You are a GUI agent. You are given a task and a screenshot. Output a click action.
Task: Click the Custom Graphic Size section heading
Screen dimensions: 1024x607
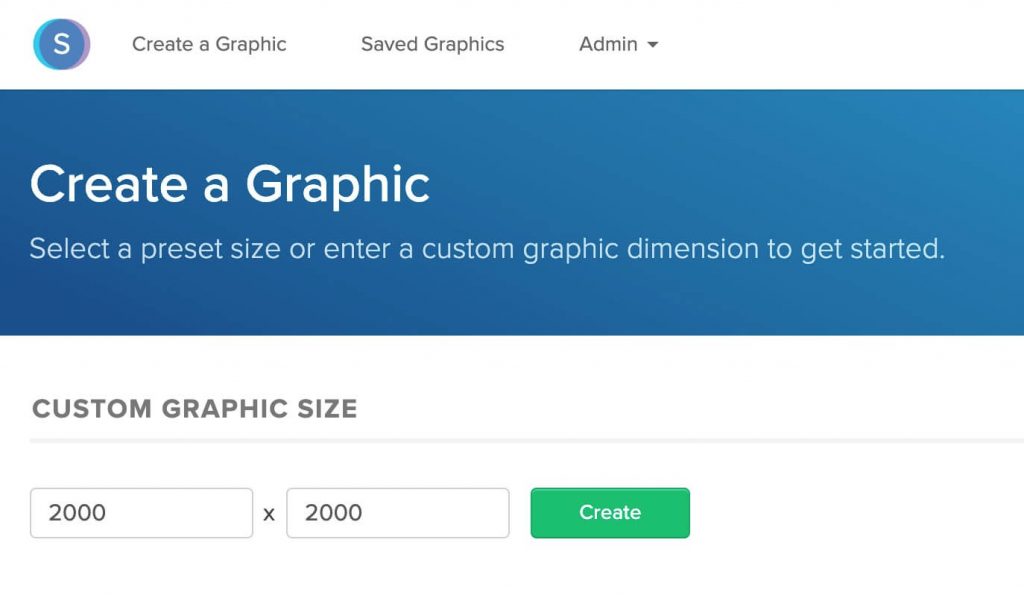[195, 408]
